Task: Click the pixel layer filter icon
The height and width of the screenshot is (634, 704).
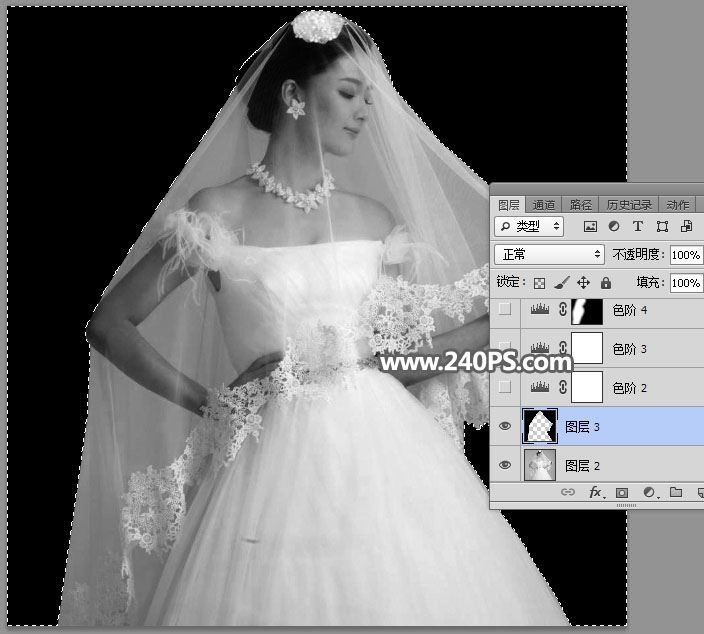Action: 590,227
